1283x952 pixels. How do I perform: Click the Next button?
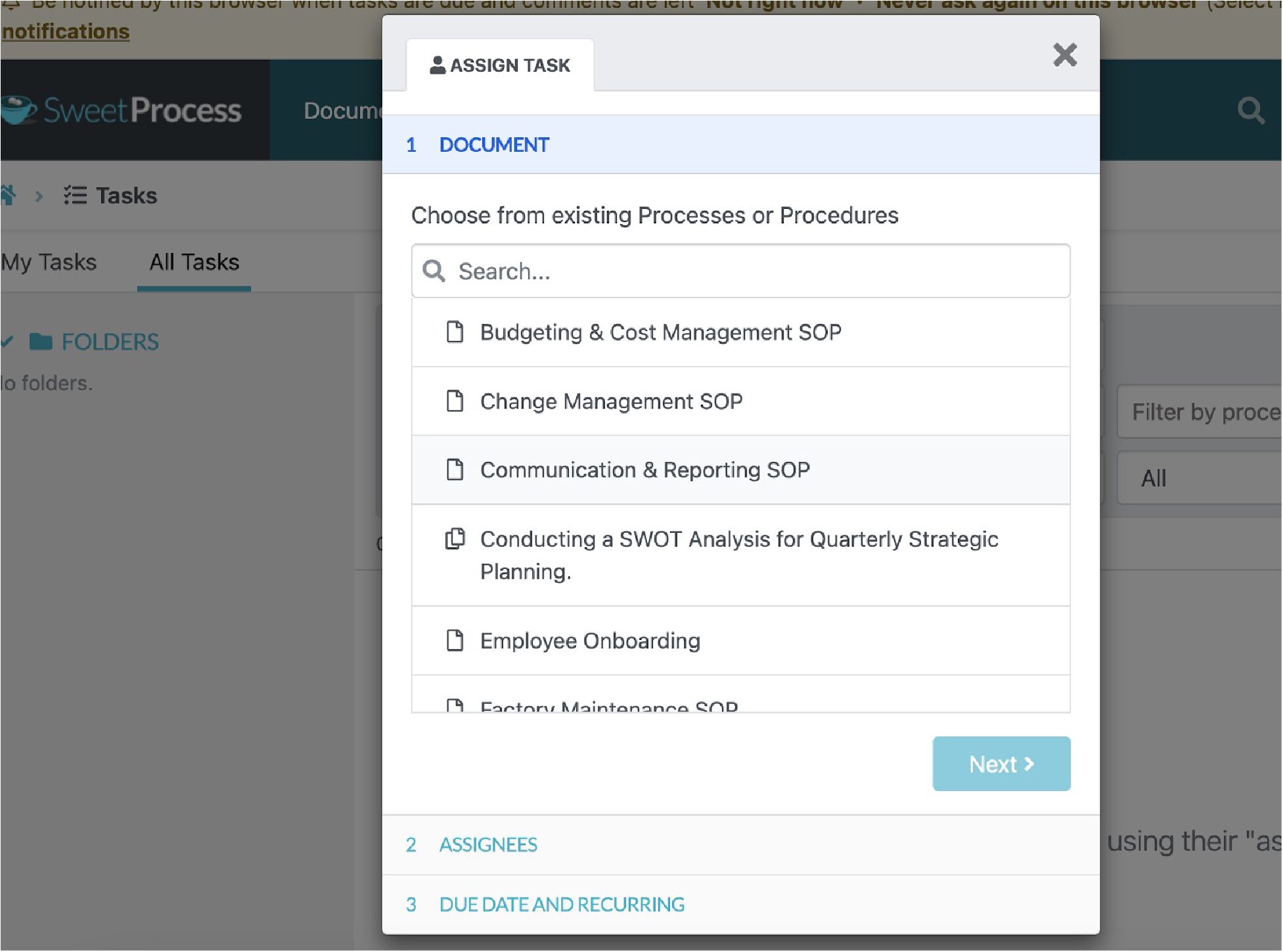(1001, 764)
